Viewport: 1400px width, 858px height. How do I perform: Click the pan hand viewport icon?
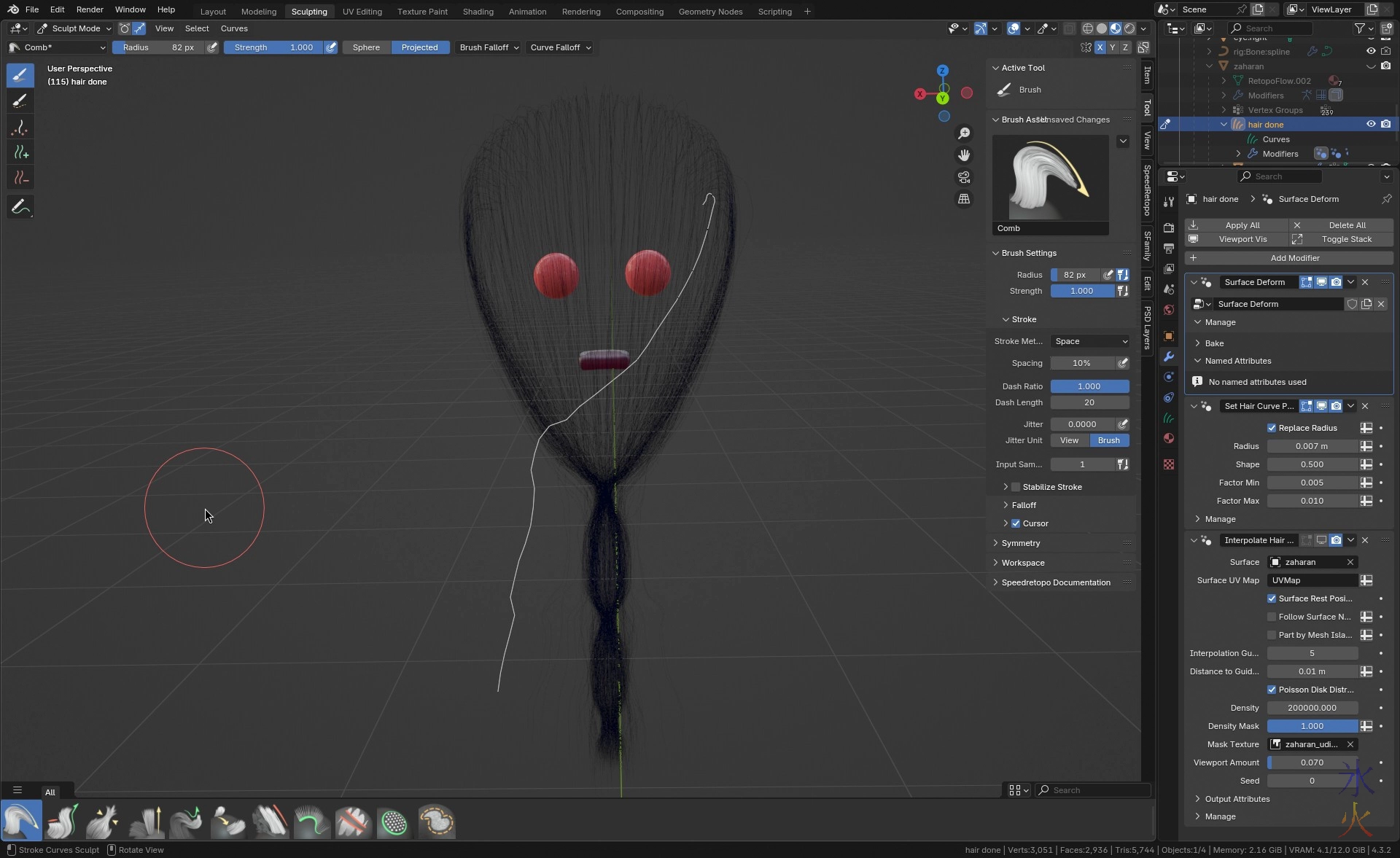(x=964, y=155)
